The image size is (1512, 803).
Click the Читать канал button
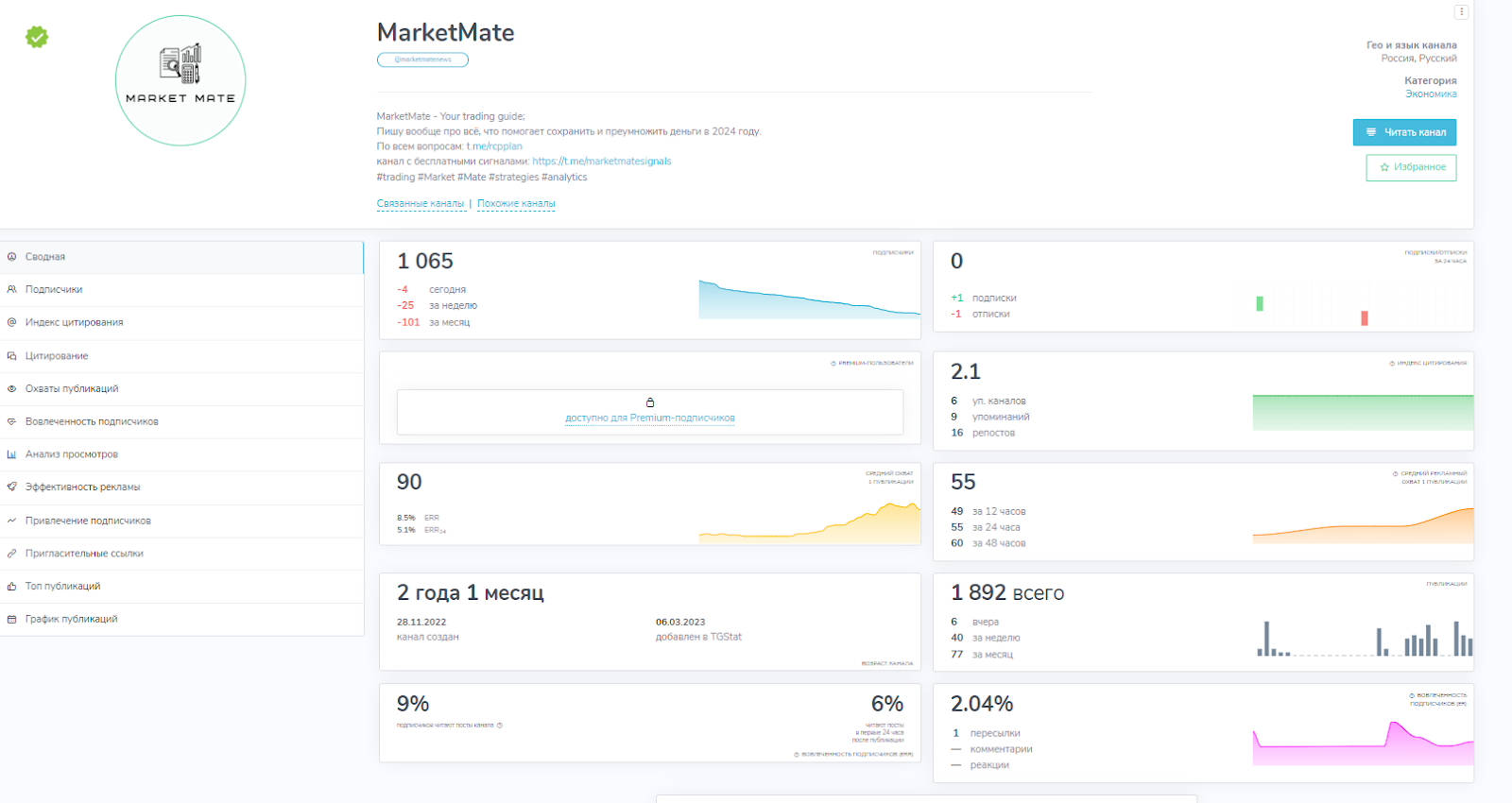(1404, 132)
